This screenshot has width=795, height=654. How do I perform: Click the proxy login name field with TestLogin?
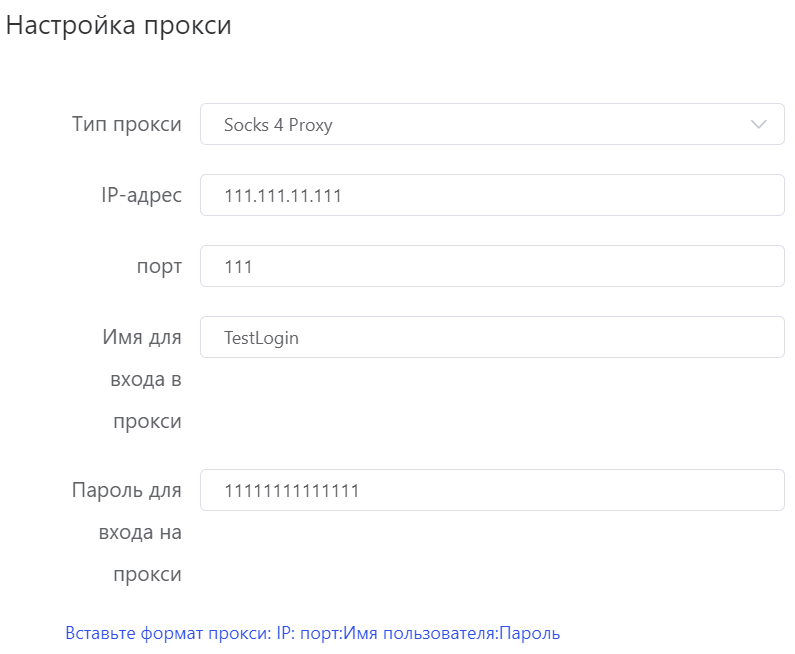coord(492,338)
